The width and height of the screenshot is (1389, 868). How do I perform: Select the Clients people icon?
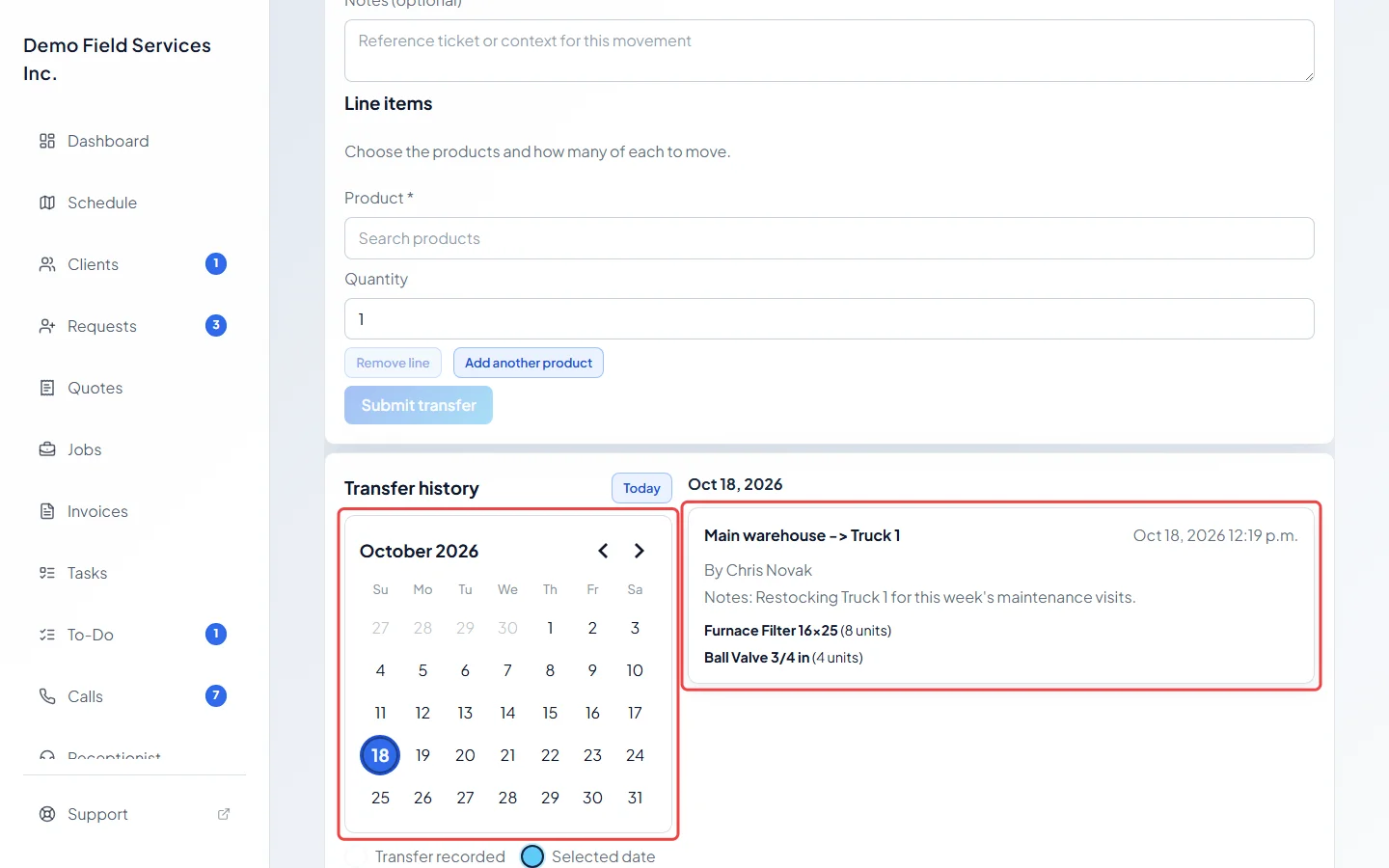pyautogui.click(x=47, y=264)
